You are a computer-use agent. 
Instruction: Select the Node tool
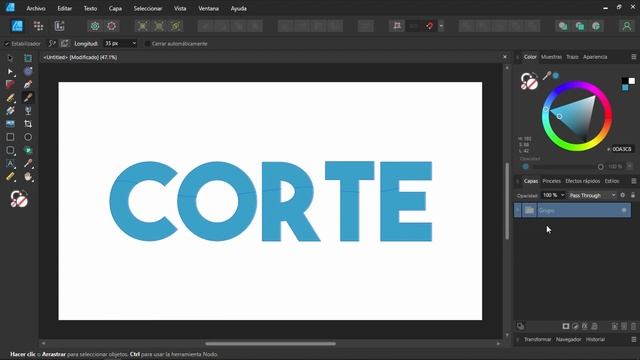click(x=10, y=71)
